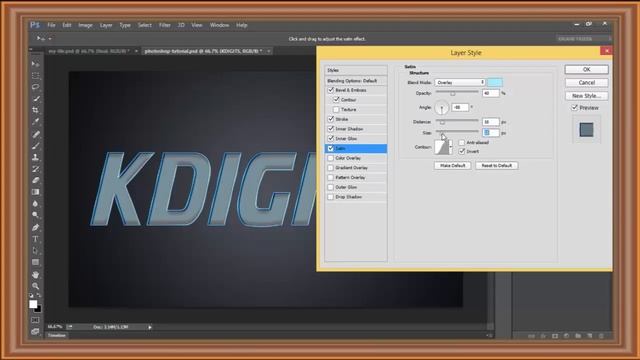Uncheck Inner Shadow style

click(x=331, y=129)
